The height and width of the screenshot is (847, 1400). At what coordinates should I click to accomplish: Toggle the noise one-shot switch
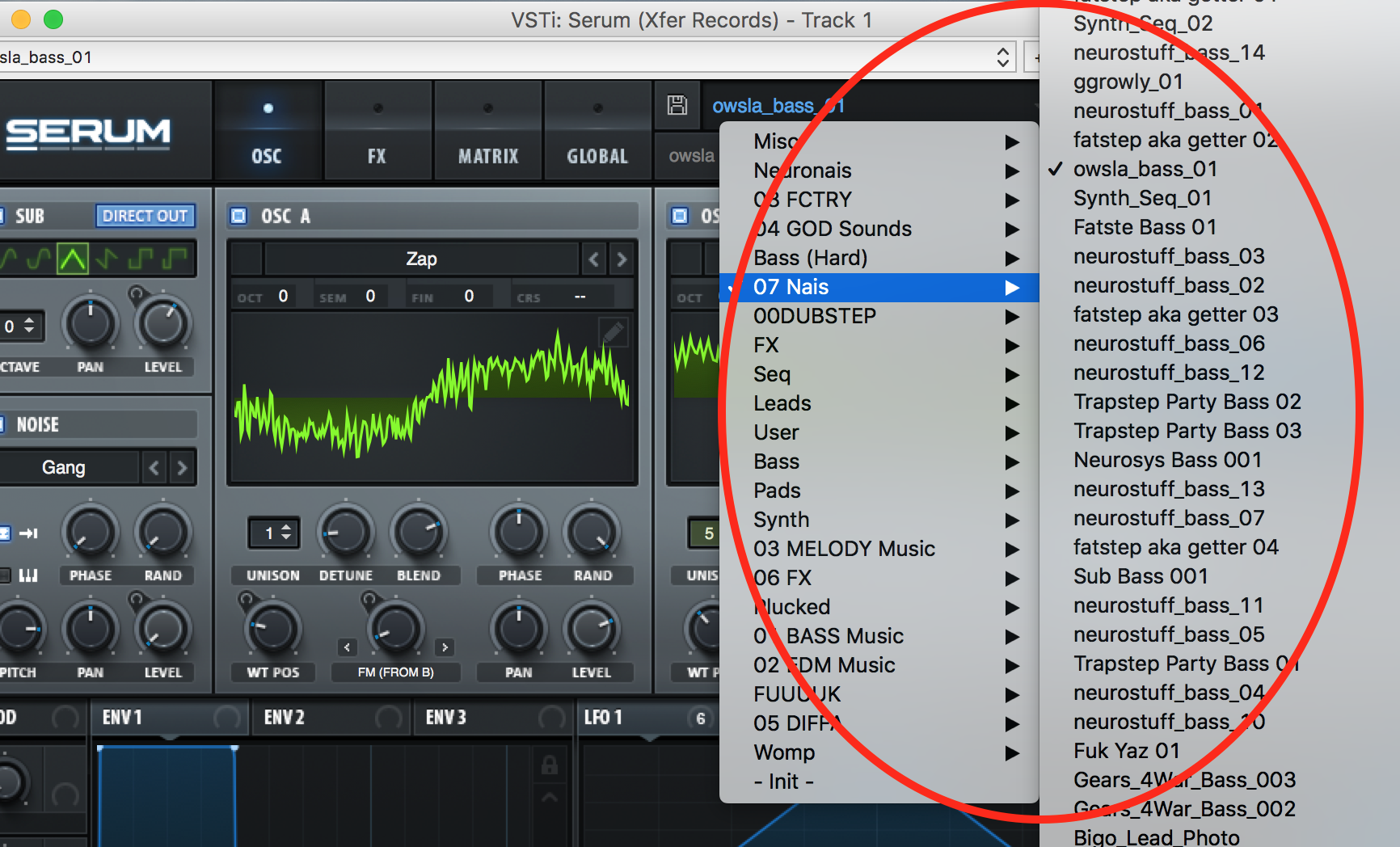[x=4, y=533]
